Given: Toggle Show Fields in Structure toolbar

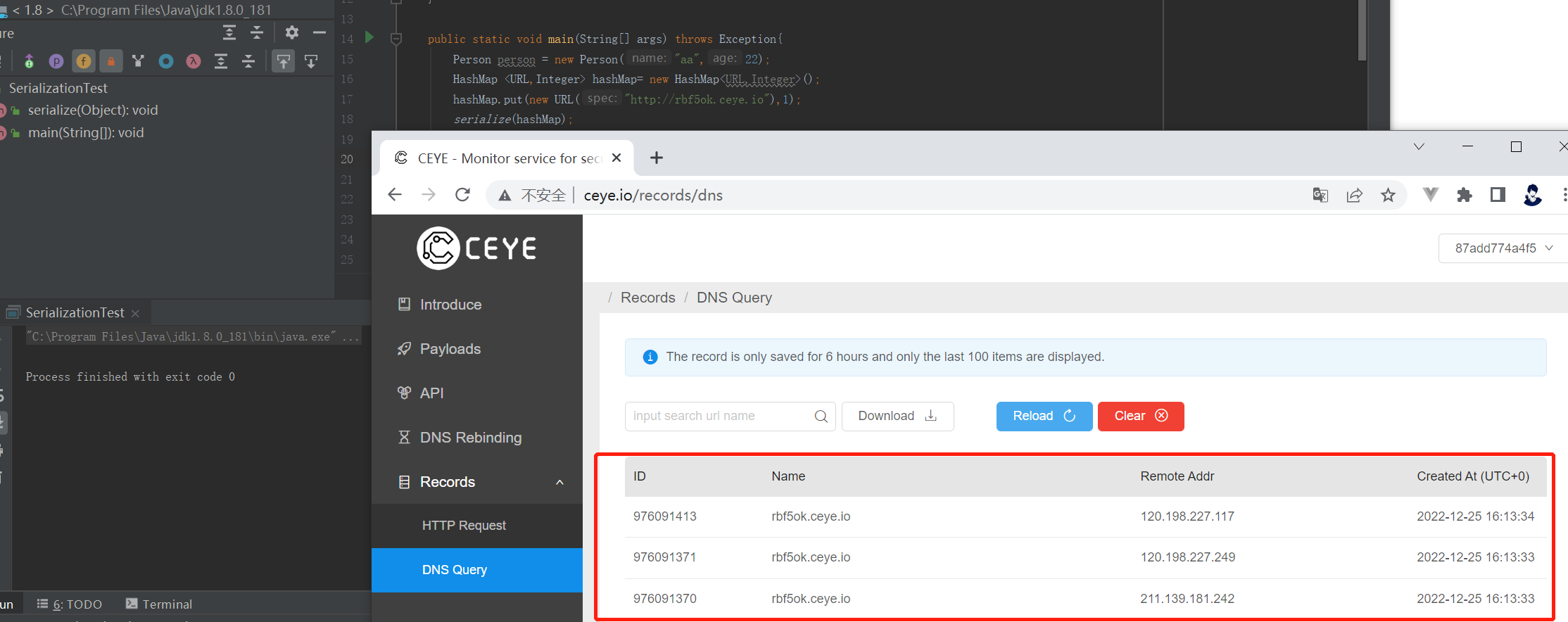Looking at the screenshot, I should (x=84, y=62).
